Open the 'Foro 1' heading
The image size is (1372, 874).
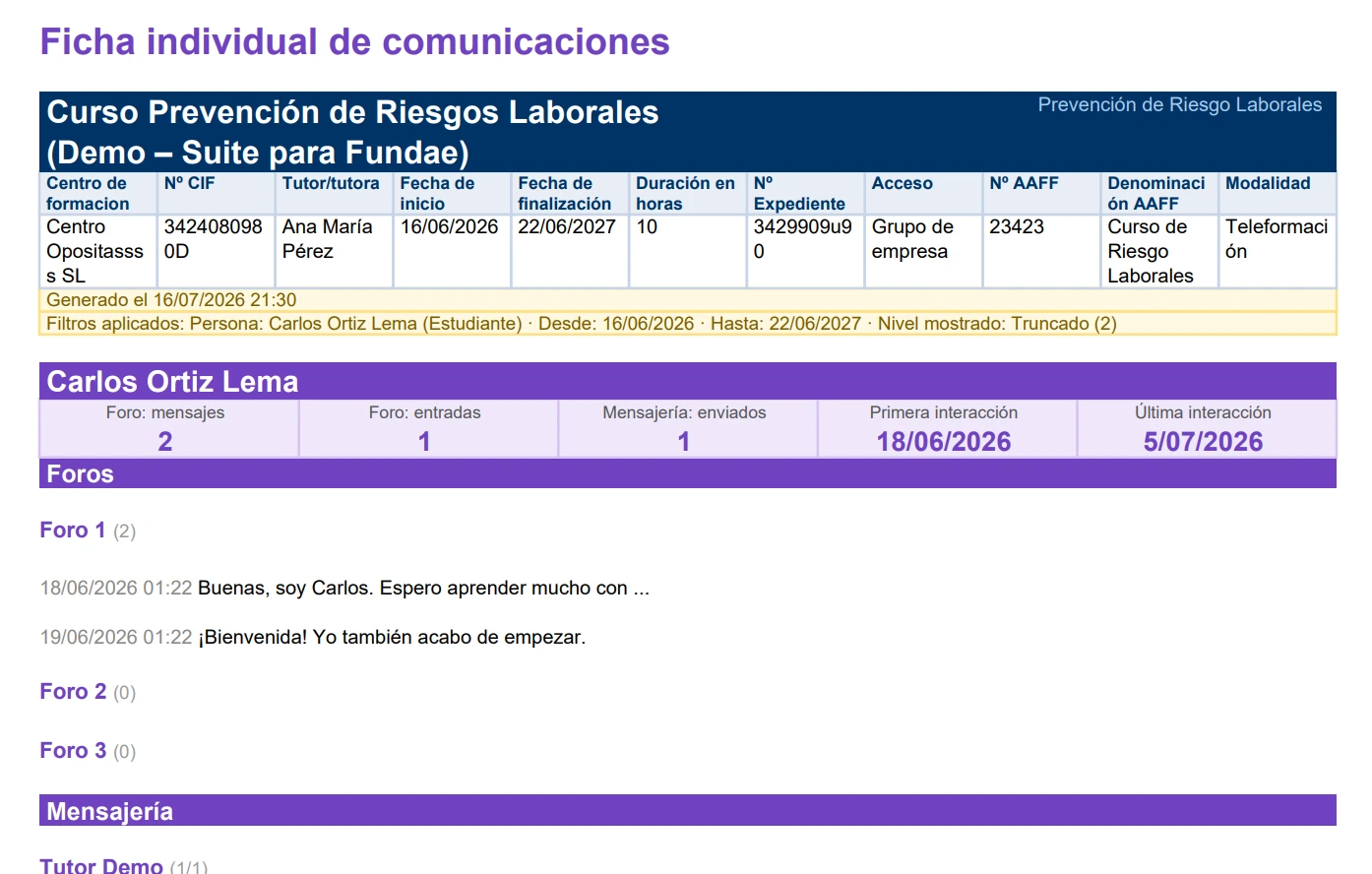[x=73, y=530]
